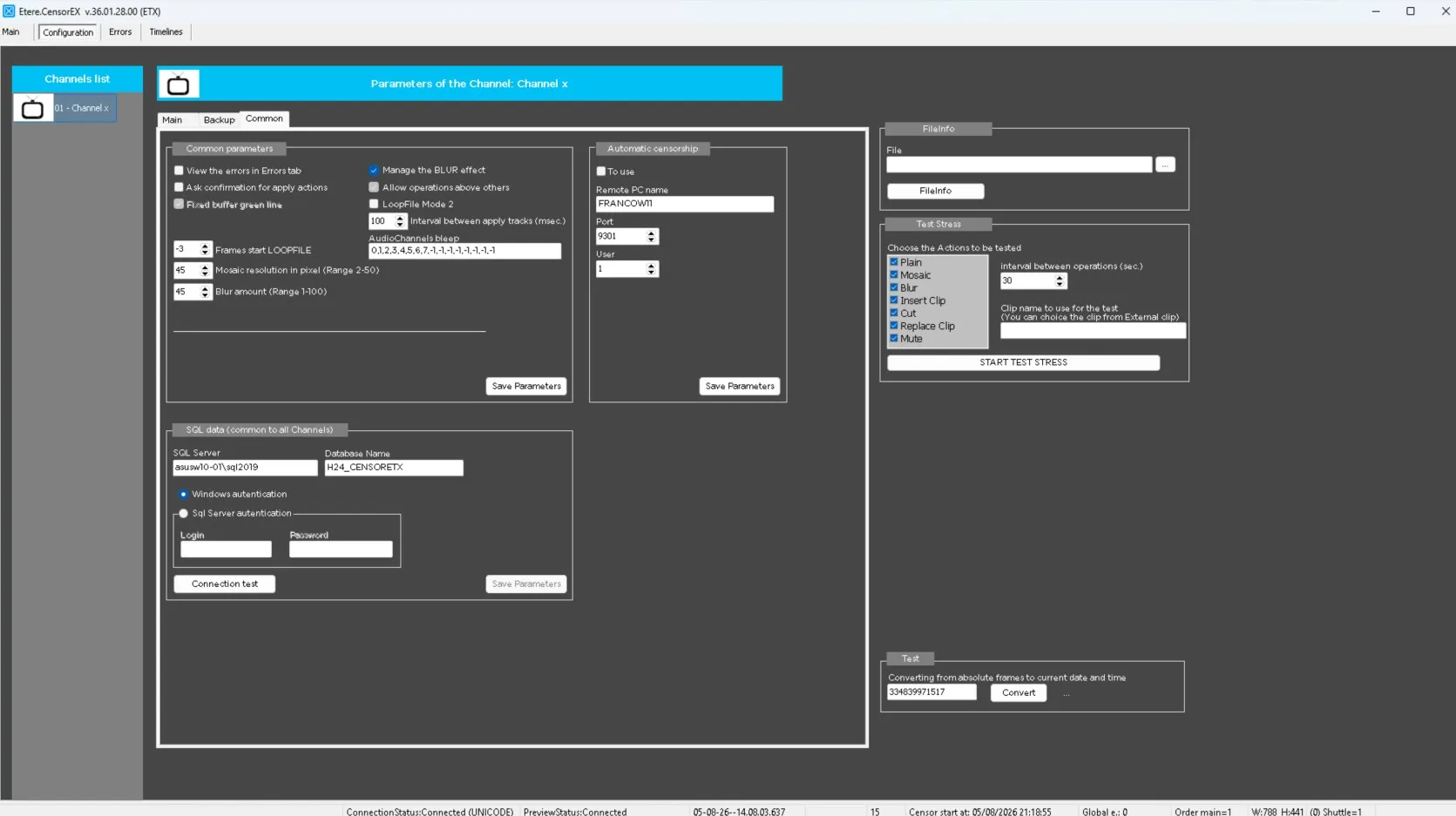1456x816 pixels.
Task: Click the absolute frames input field
Action: pyautogui.click(x=931, y=692)
